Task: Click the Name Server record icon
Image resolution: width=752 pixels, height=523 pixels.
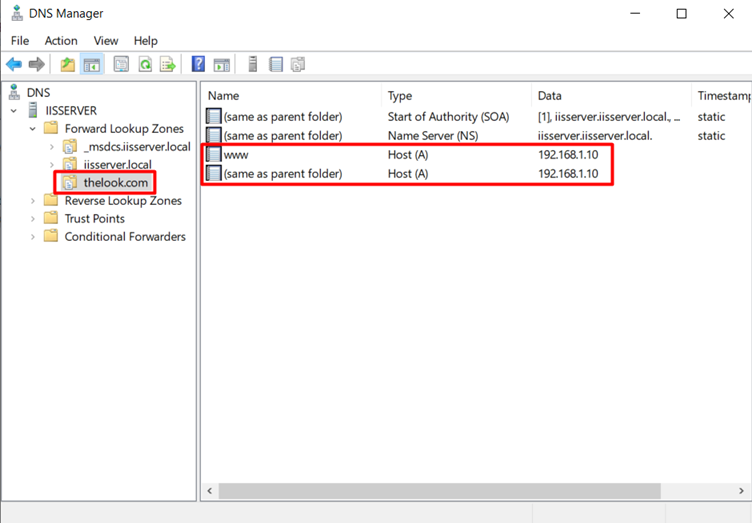Action: pyautogui.click(x=213, y=135)
